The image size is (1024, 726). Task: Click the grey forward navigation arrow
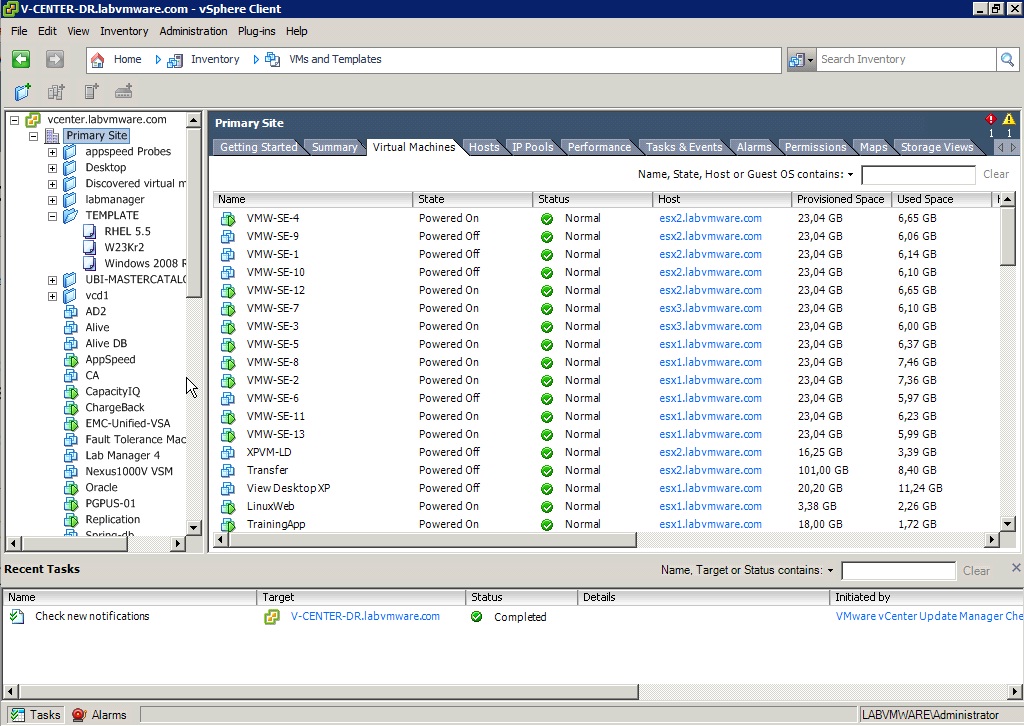point(55,59)
